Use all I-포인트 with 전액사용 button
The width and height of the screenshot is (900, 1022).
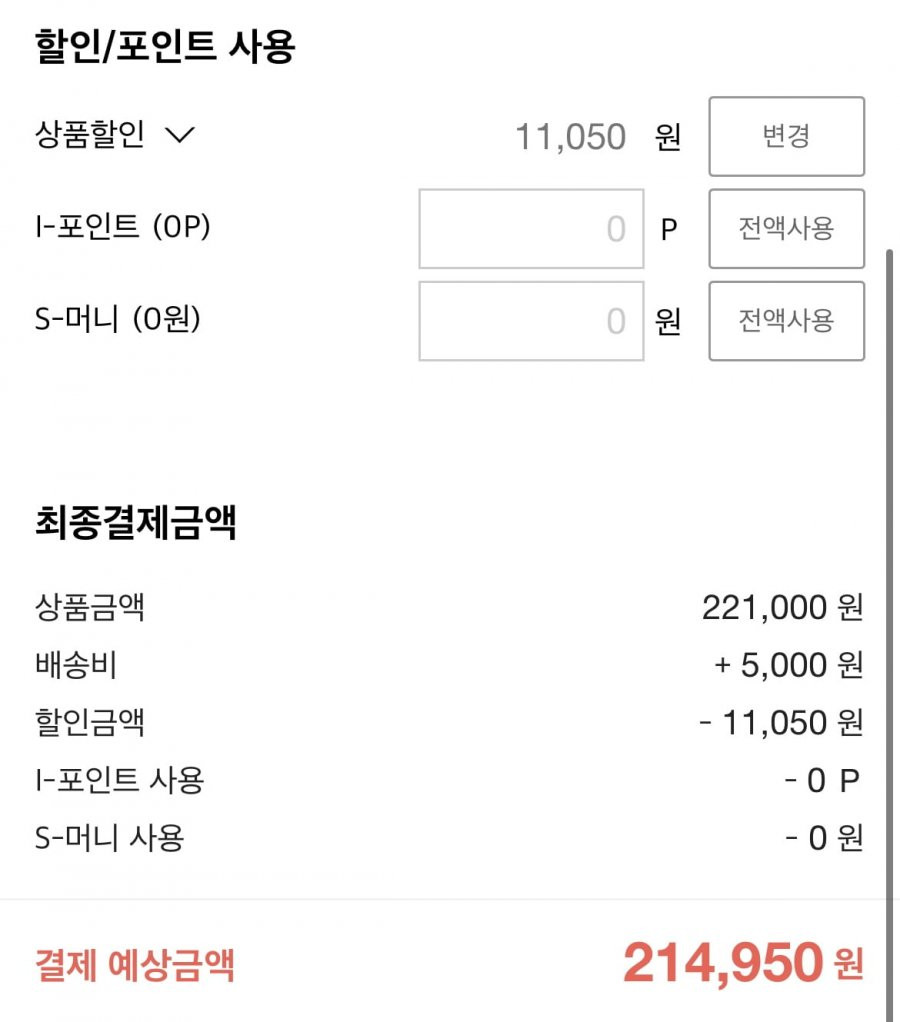pos(787,229)
